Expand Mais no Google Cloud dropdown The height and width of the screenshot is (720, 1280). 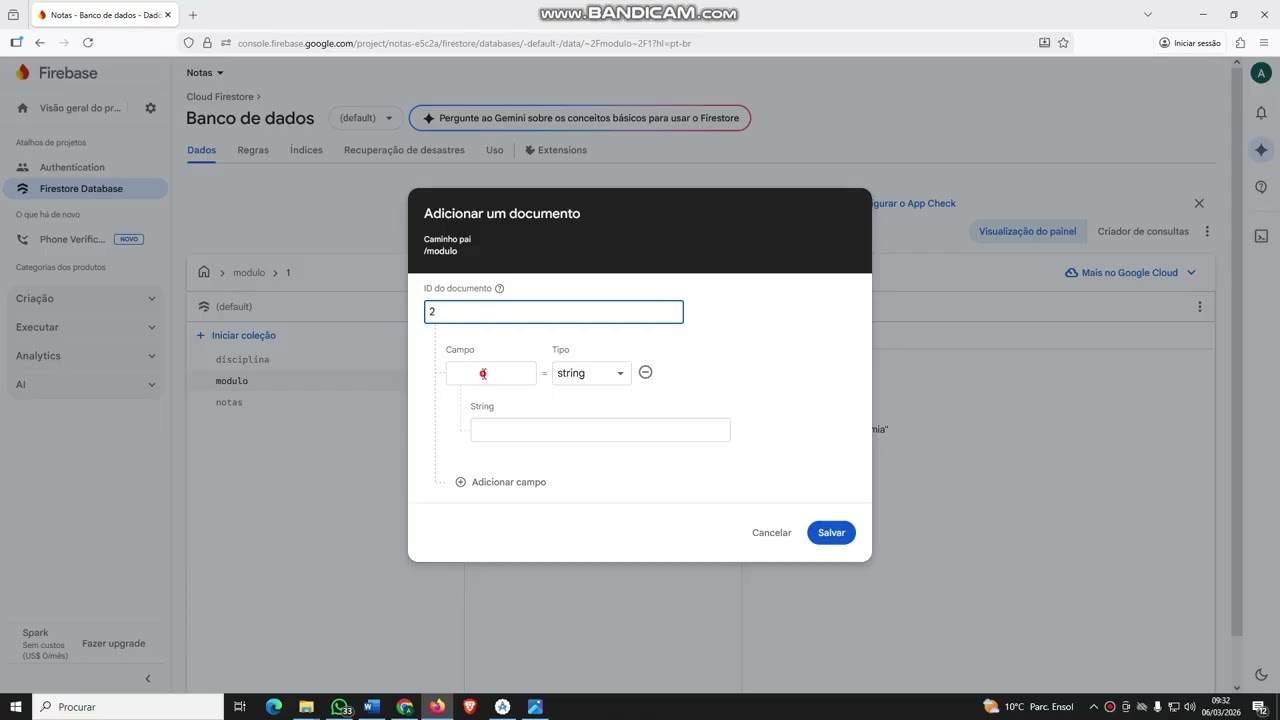click(1130, 272)
